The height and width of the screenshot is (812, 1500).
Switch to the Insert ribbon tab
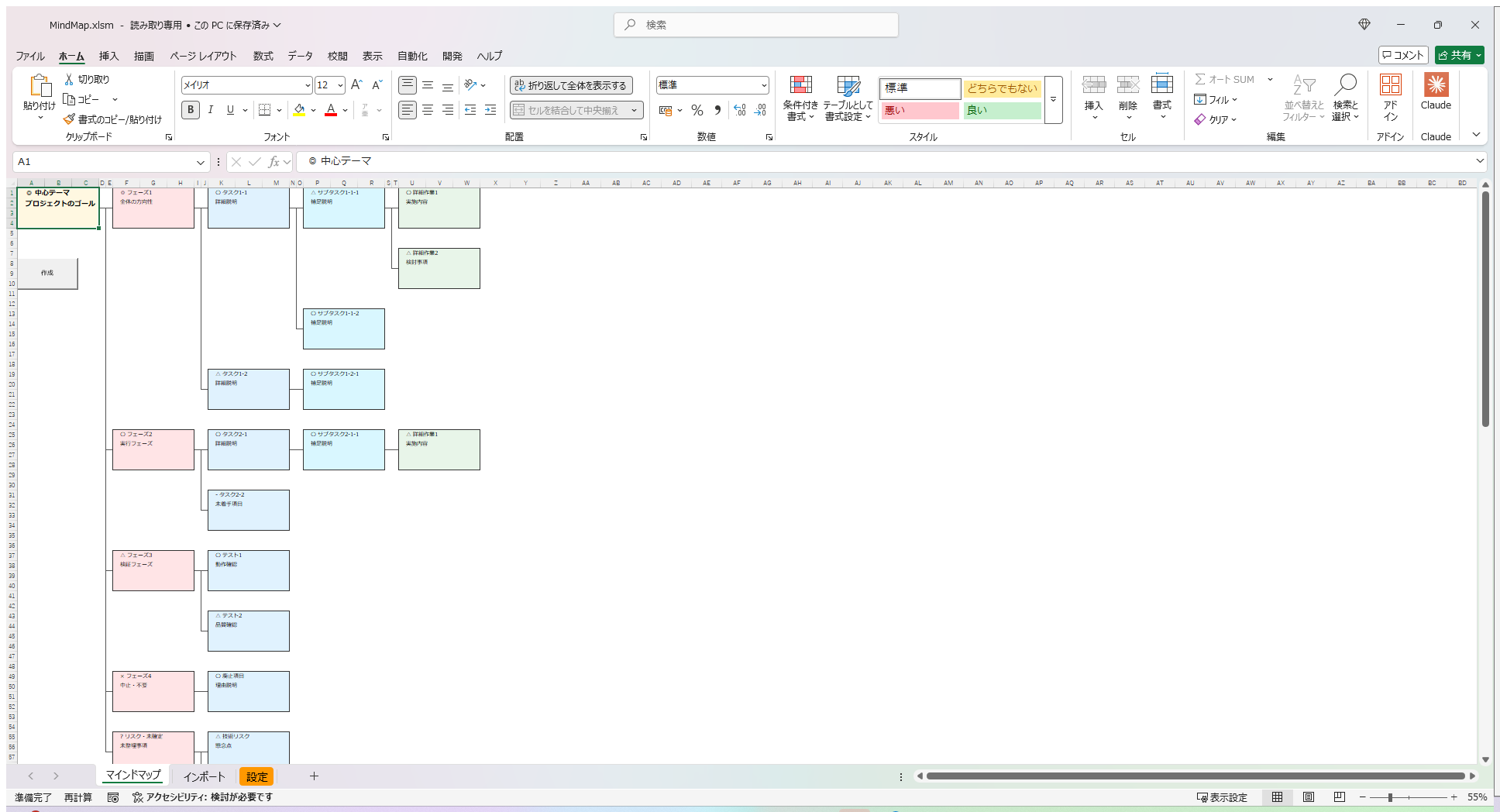point(108,56)
